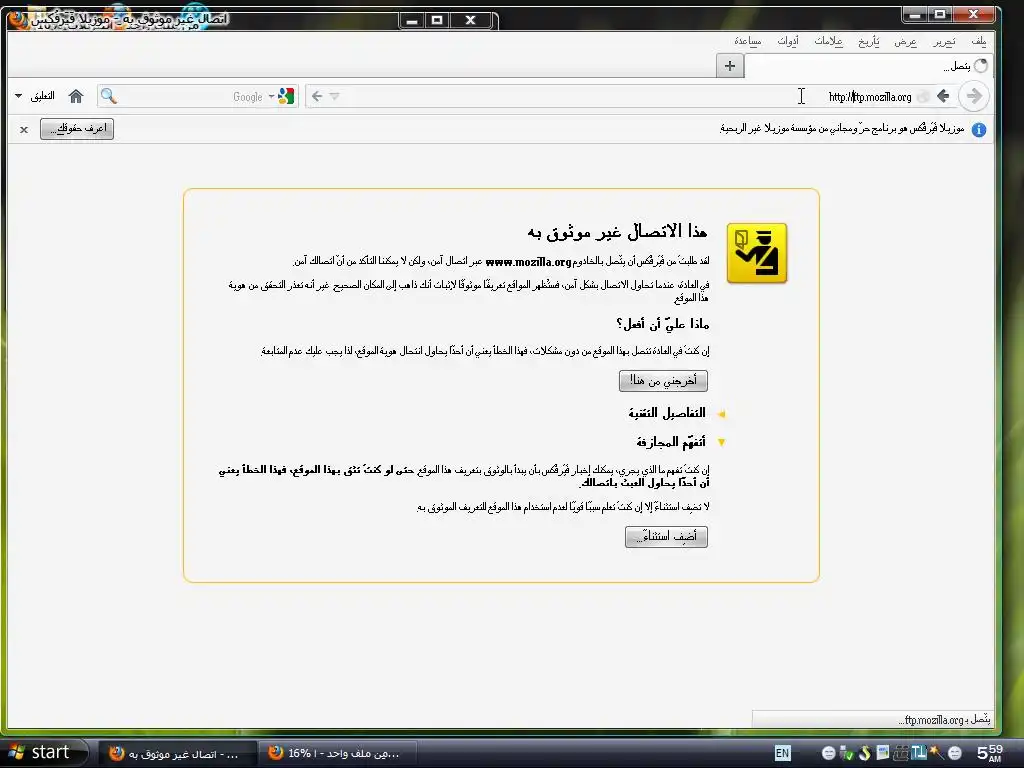
Task: Open a new tab with plus button
Action: 729,65
